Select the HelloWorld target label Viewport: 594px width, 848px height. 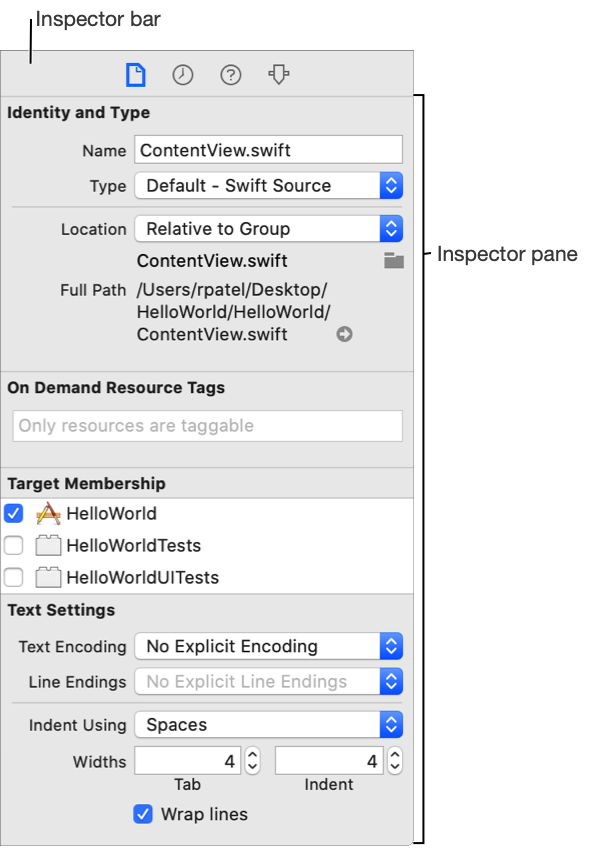111,513
